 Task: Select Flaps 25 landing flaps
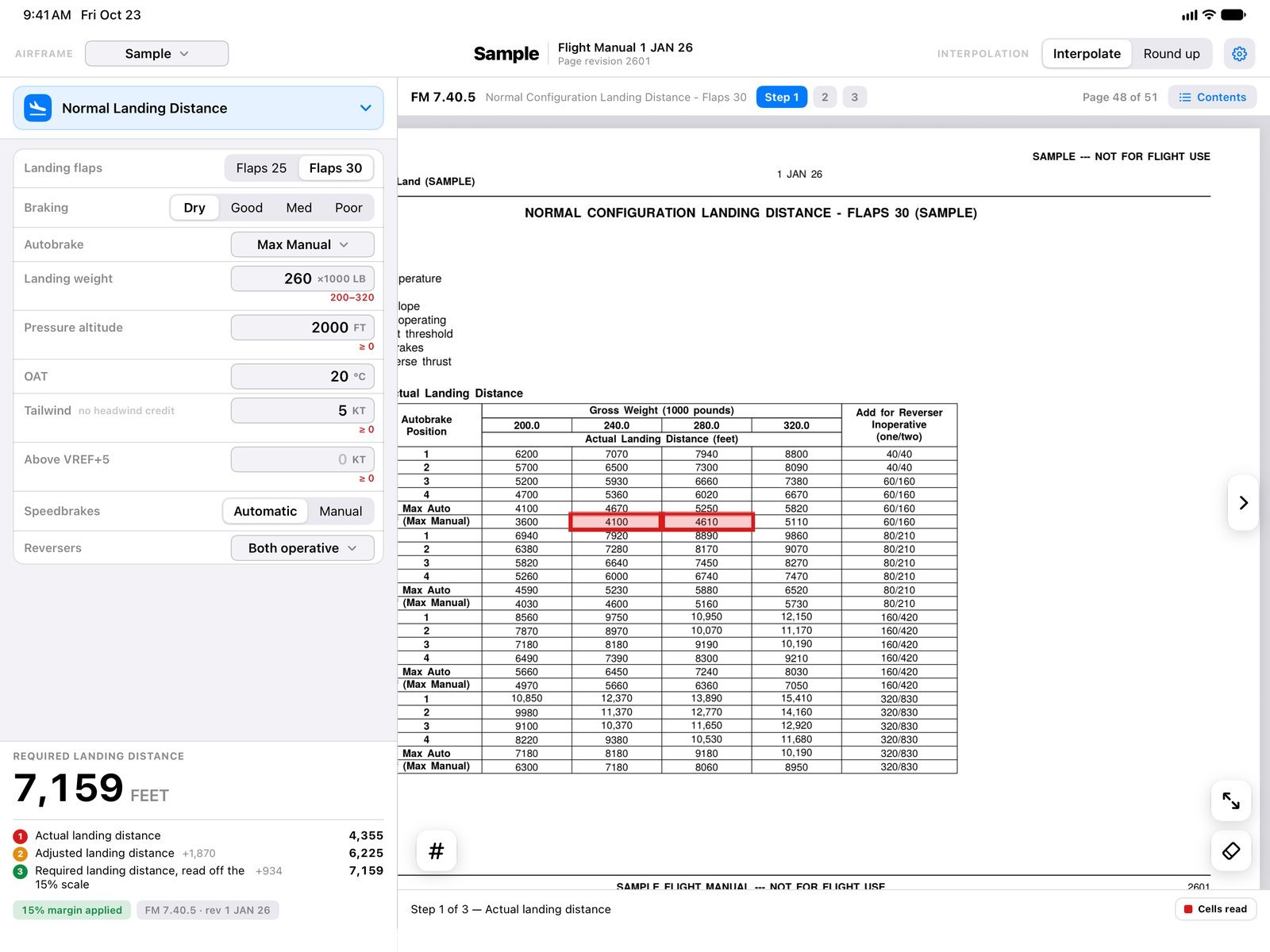click(x=261, y=168)
